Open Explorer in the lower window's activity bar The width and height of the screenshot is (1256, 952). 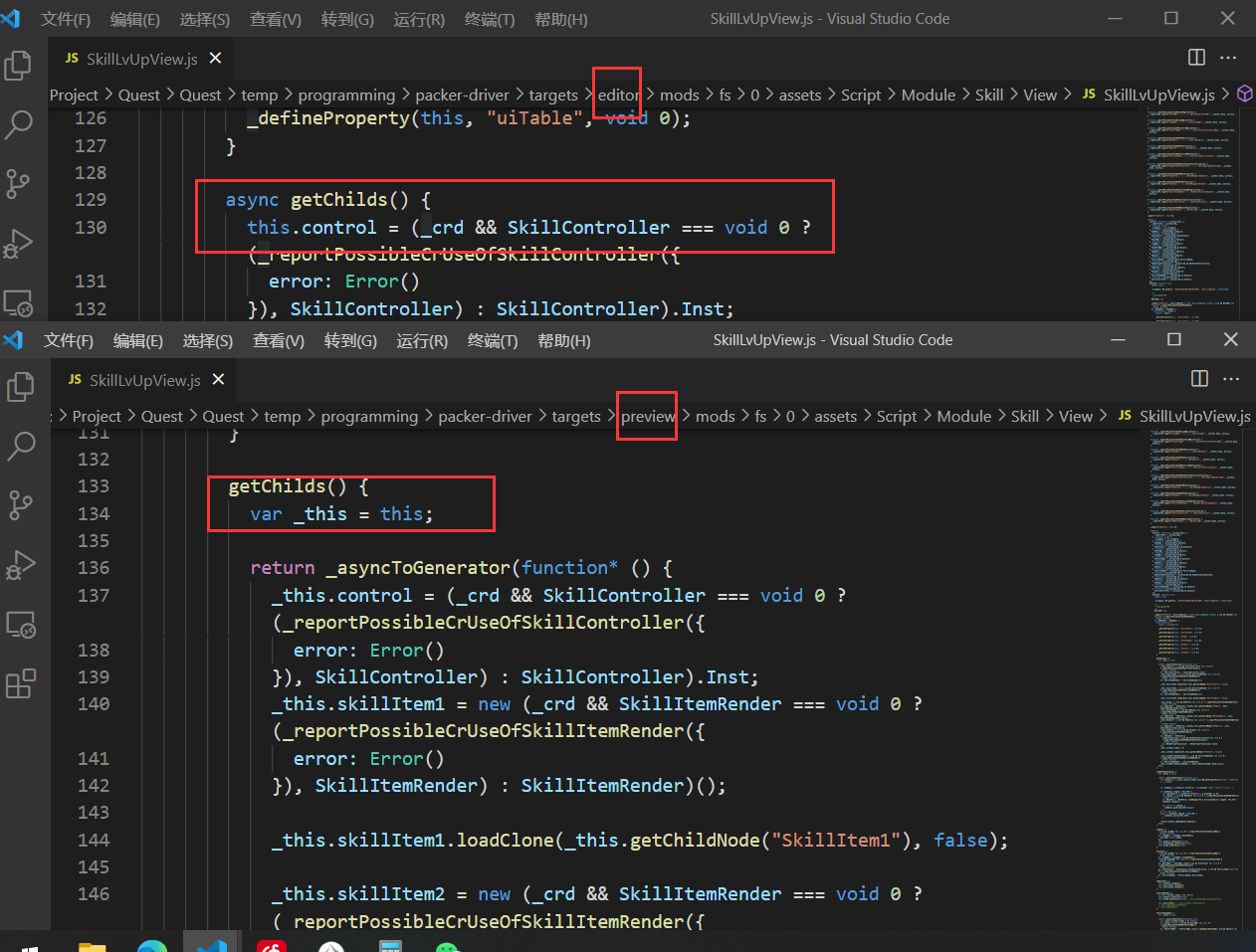21,387
